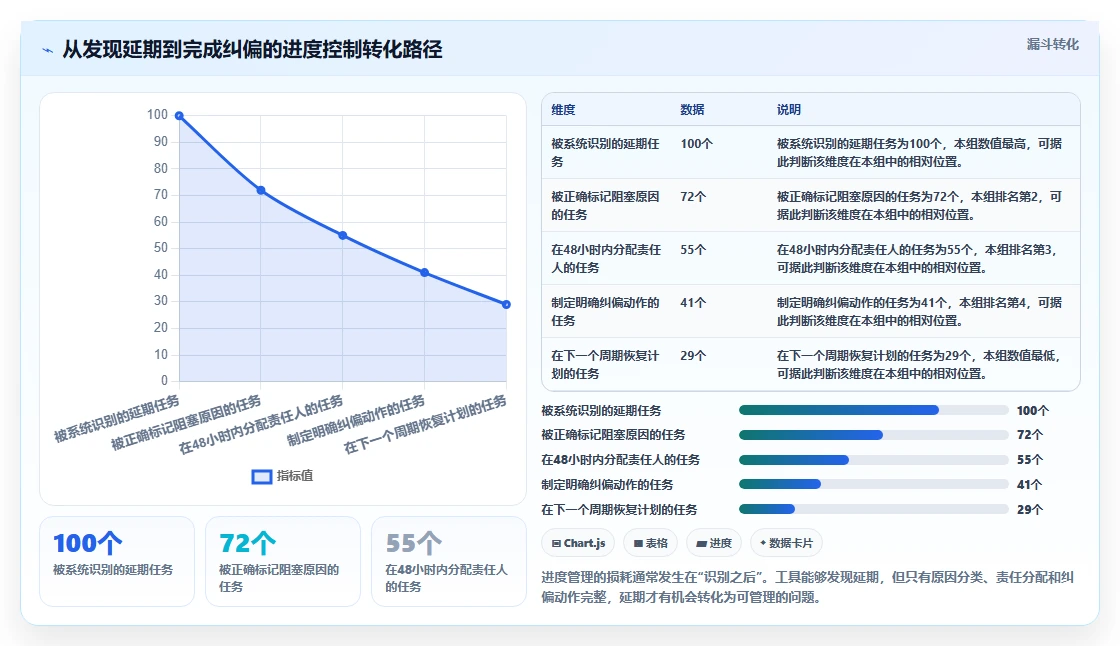Click the 指标值 legend label
The height and width of the screenshot is (646, 1120).
[x=295, y=476]
